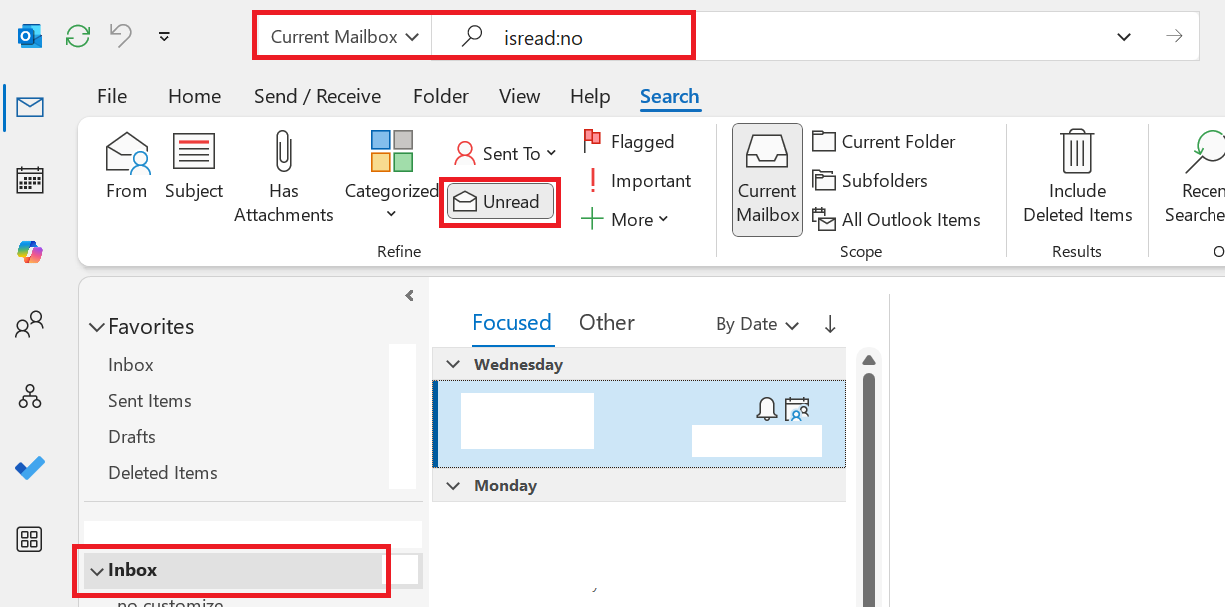
Task: Switch to the Send / Receive tab
Action: 317,96
